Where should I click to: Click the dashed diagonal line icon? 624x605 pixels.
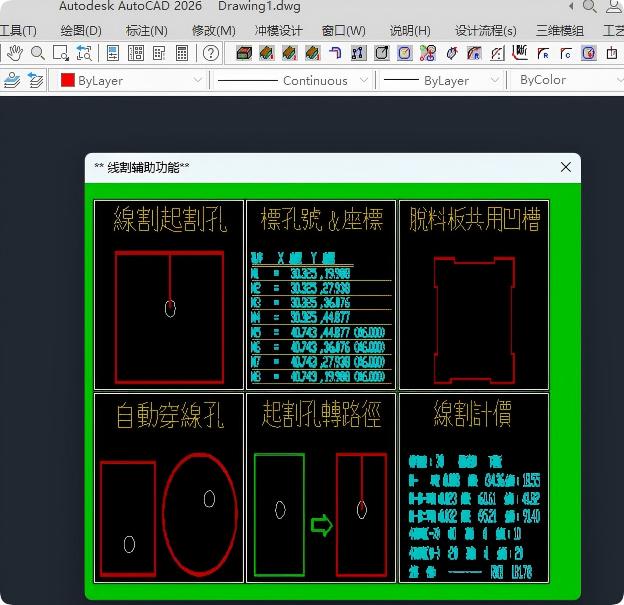tap(497, 53)
